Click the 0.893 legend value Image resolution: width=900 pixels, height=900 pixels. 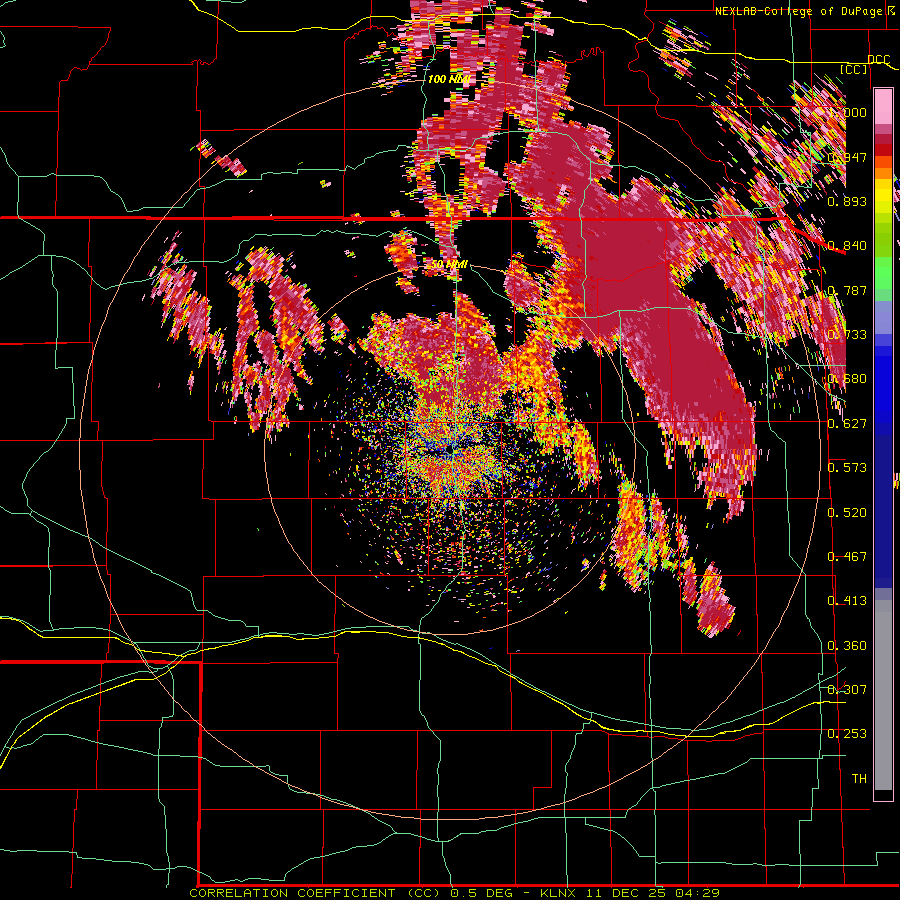click(847, 201)
